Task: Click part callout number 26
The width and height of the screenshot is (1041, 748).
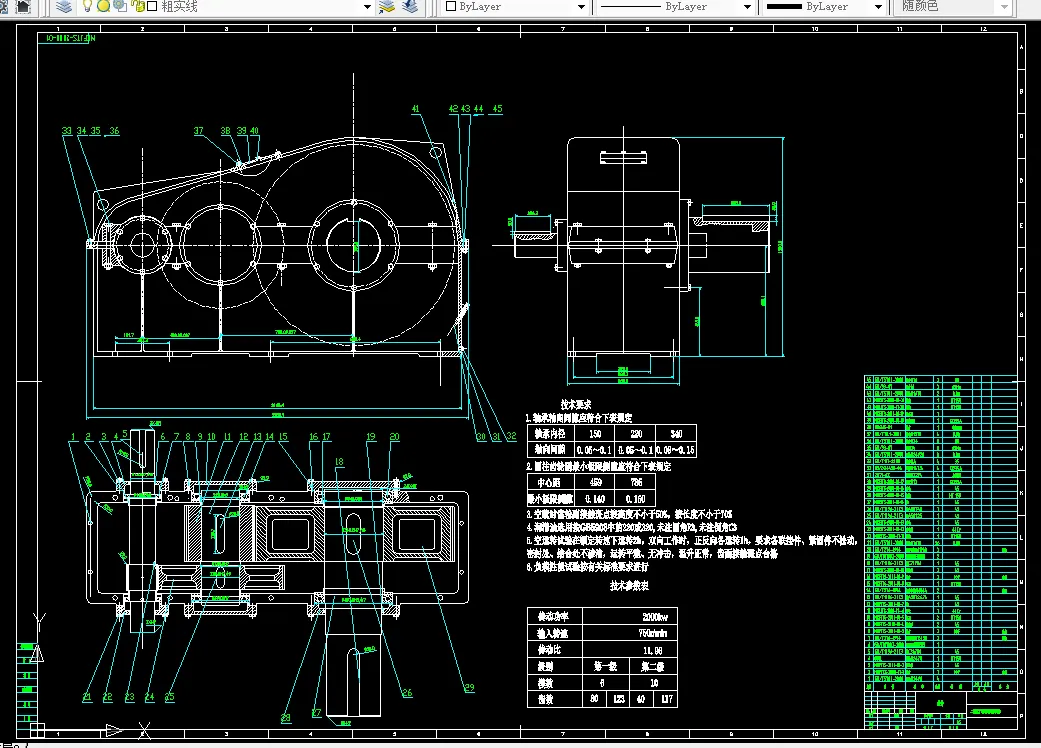Action: (x=407, y=692)
